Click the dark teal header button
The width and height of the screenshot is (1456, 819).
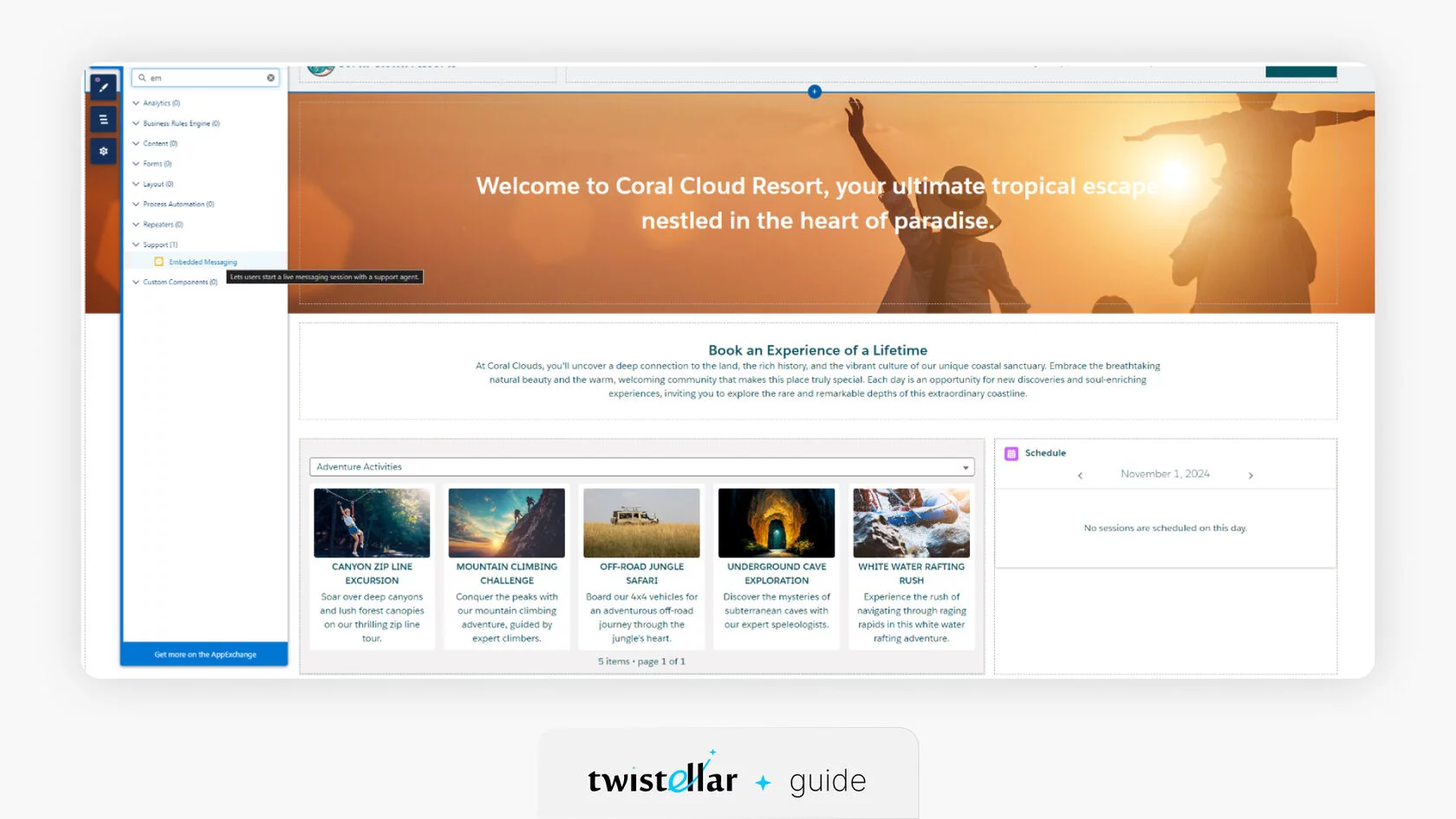click(x=1301, y=71)
